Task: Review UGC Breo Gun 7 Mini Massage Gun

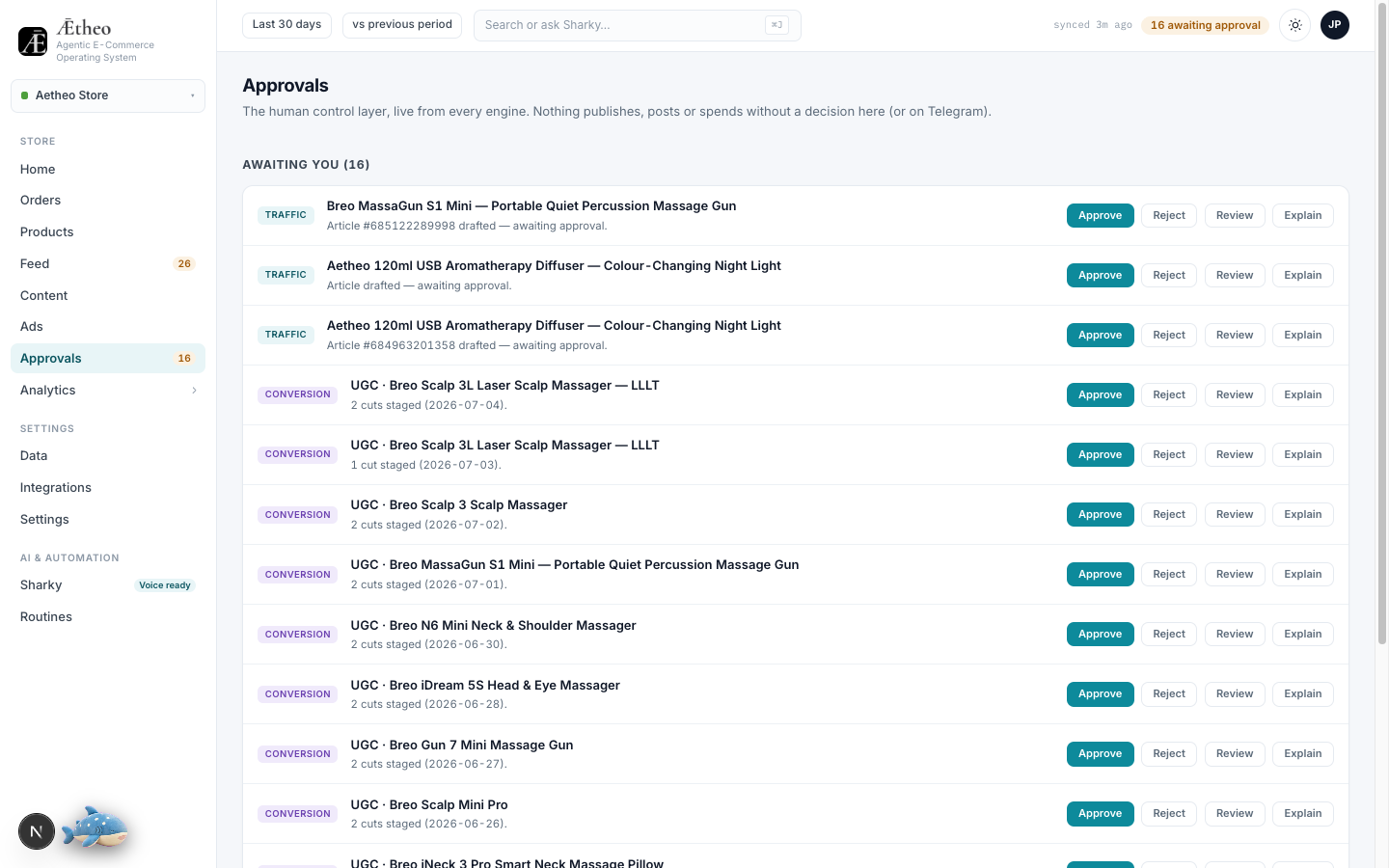Action: coord(1235,754)
